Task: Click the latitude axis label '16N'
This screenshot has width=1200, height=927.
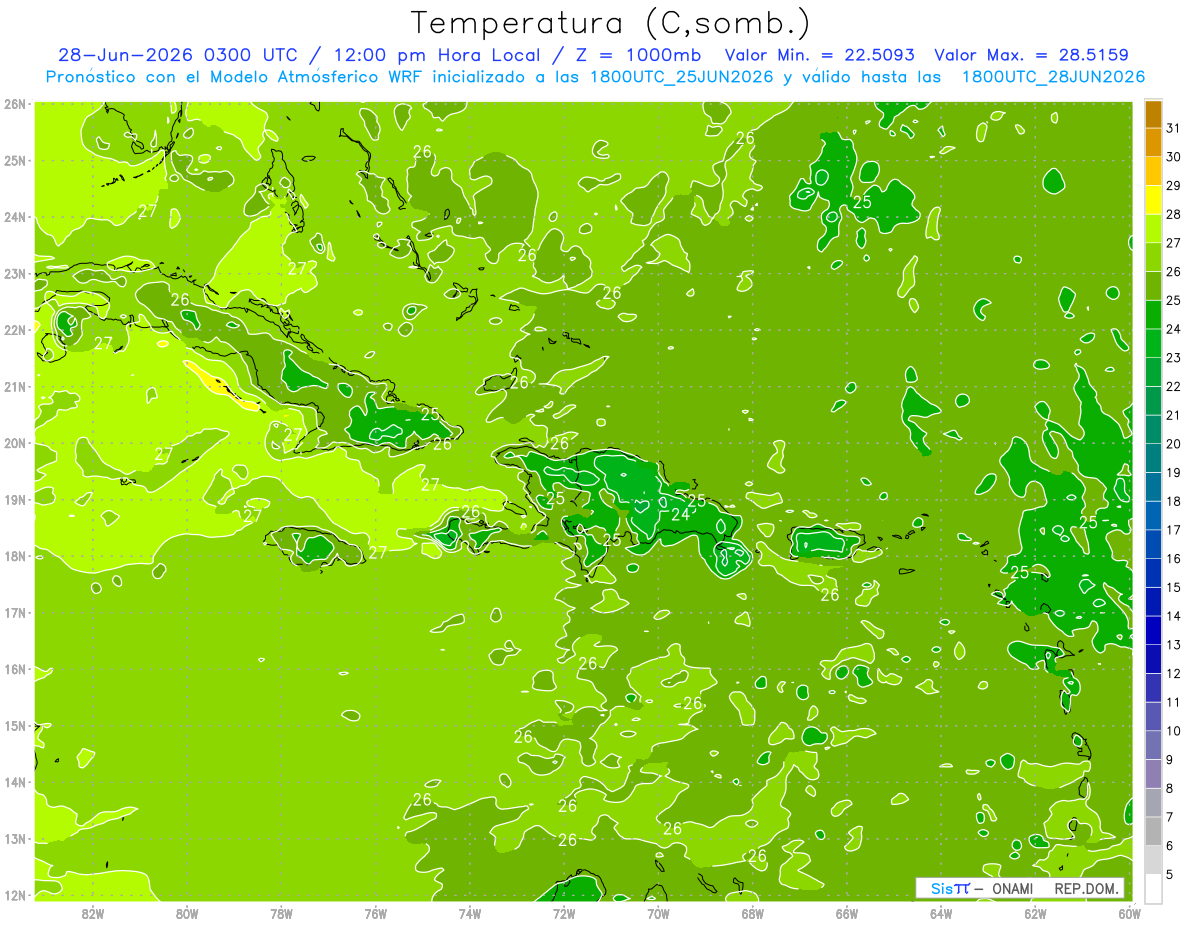Action: coord(14,669)
